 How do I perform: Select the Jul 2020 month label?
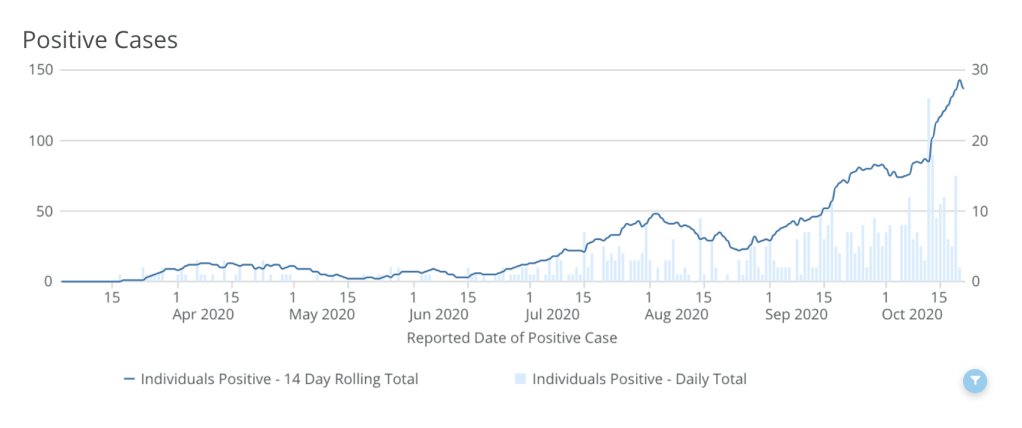[x=557, y=314]
